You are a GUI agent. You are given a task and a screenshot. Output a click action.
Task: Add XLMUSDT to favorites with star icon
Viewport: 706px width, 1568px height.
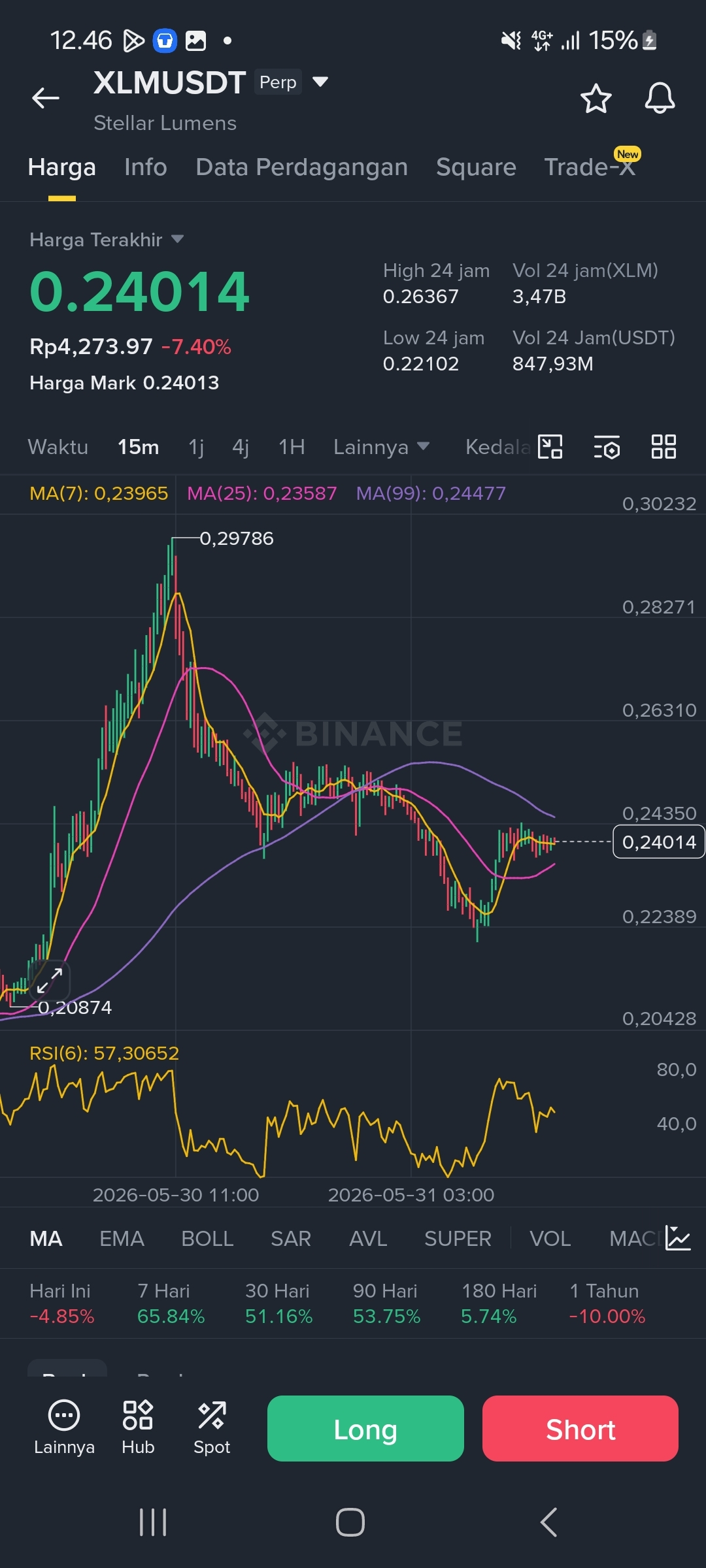(x=596, y=99)
